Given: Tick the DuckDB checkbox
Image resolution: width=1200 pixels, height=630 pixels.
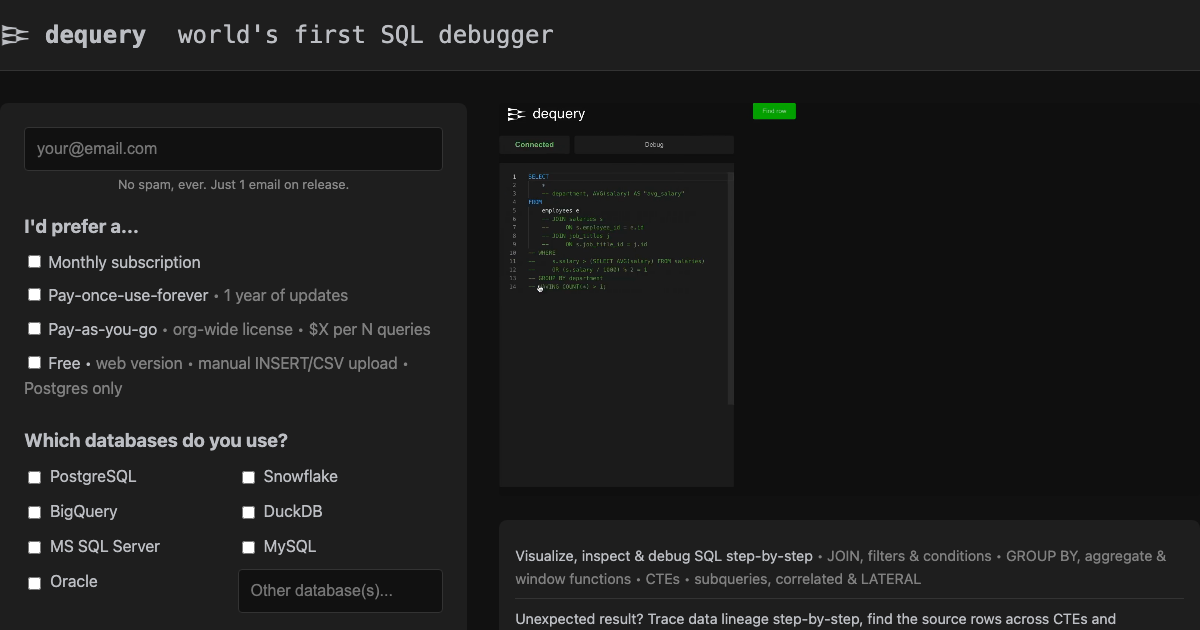Looking at the screenshot, I should pyautogui.click(x=248, y=512).
